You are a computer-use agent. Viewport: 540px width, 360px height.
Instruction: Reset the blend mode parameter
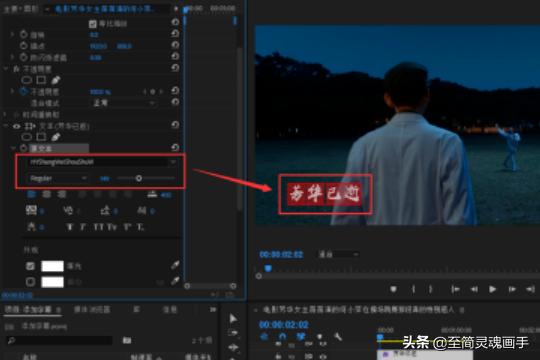175,102
